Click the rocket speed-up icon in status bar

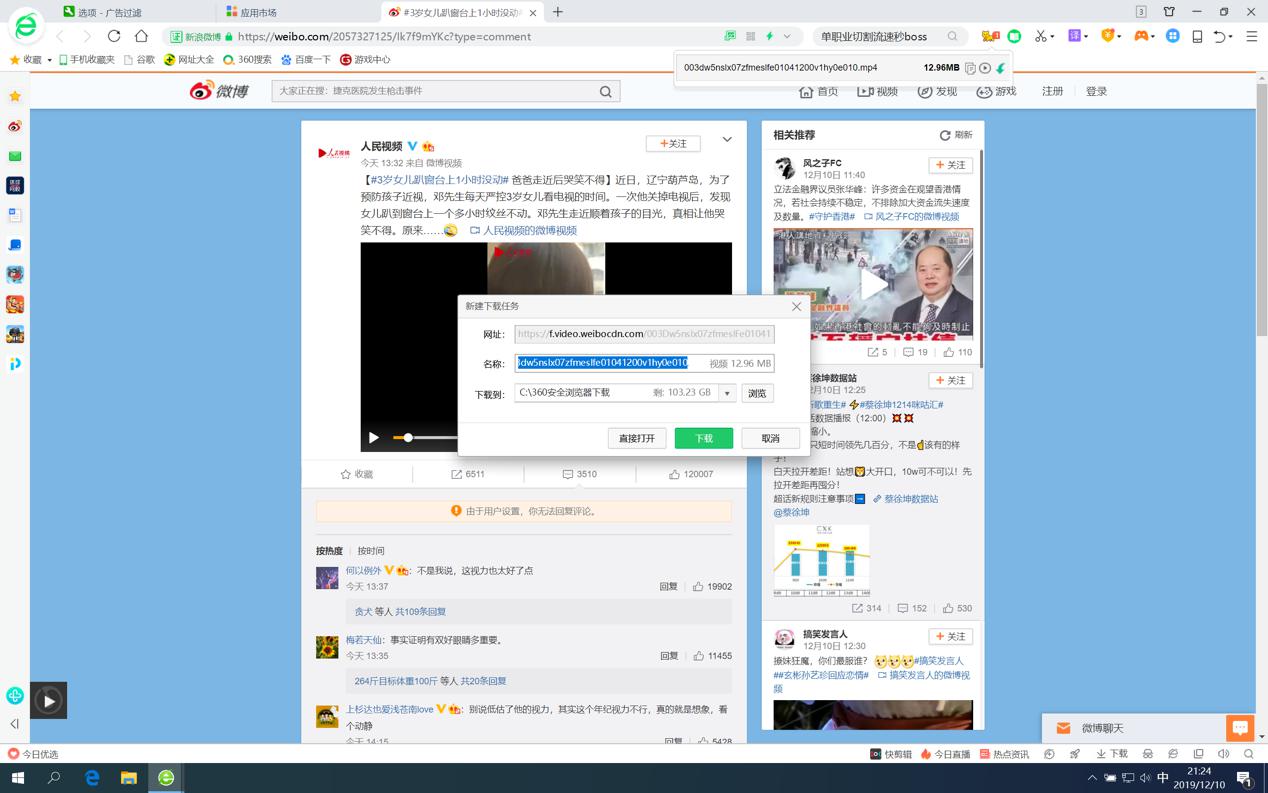(1075, 754)
